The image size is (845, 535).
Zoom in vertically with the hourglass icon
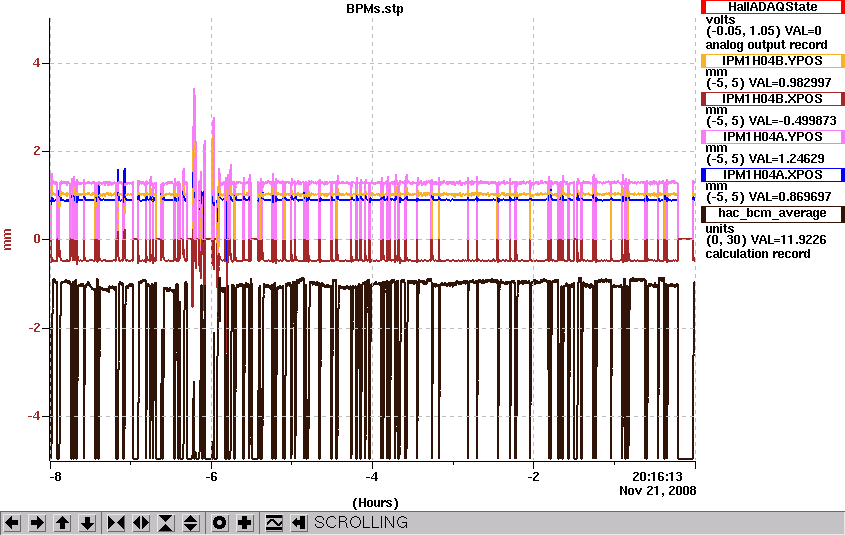click(166, 523)
